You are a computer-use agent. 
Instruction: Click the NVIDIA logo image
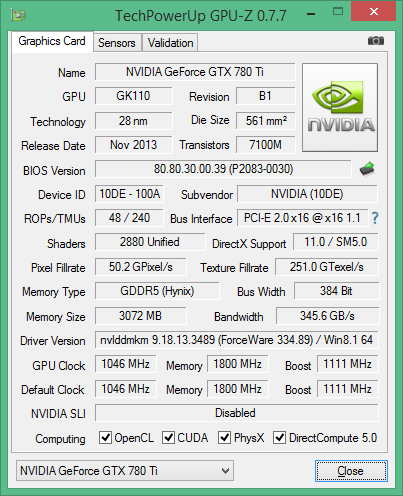[x=340, y=107]
